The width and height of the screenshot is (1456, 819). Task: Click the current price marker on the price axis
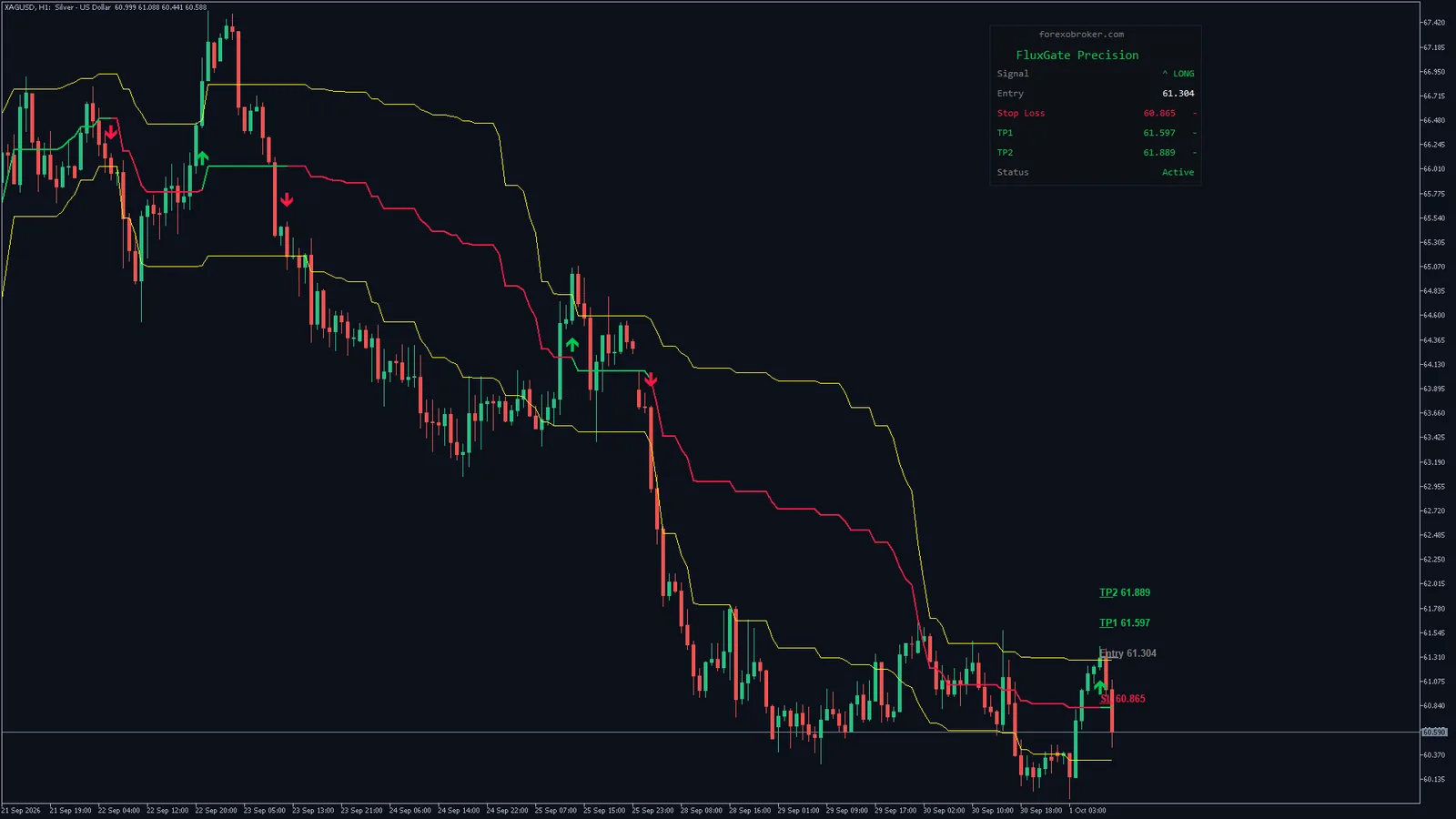pos(1434,733)
